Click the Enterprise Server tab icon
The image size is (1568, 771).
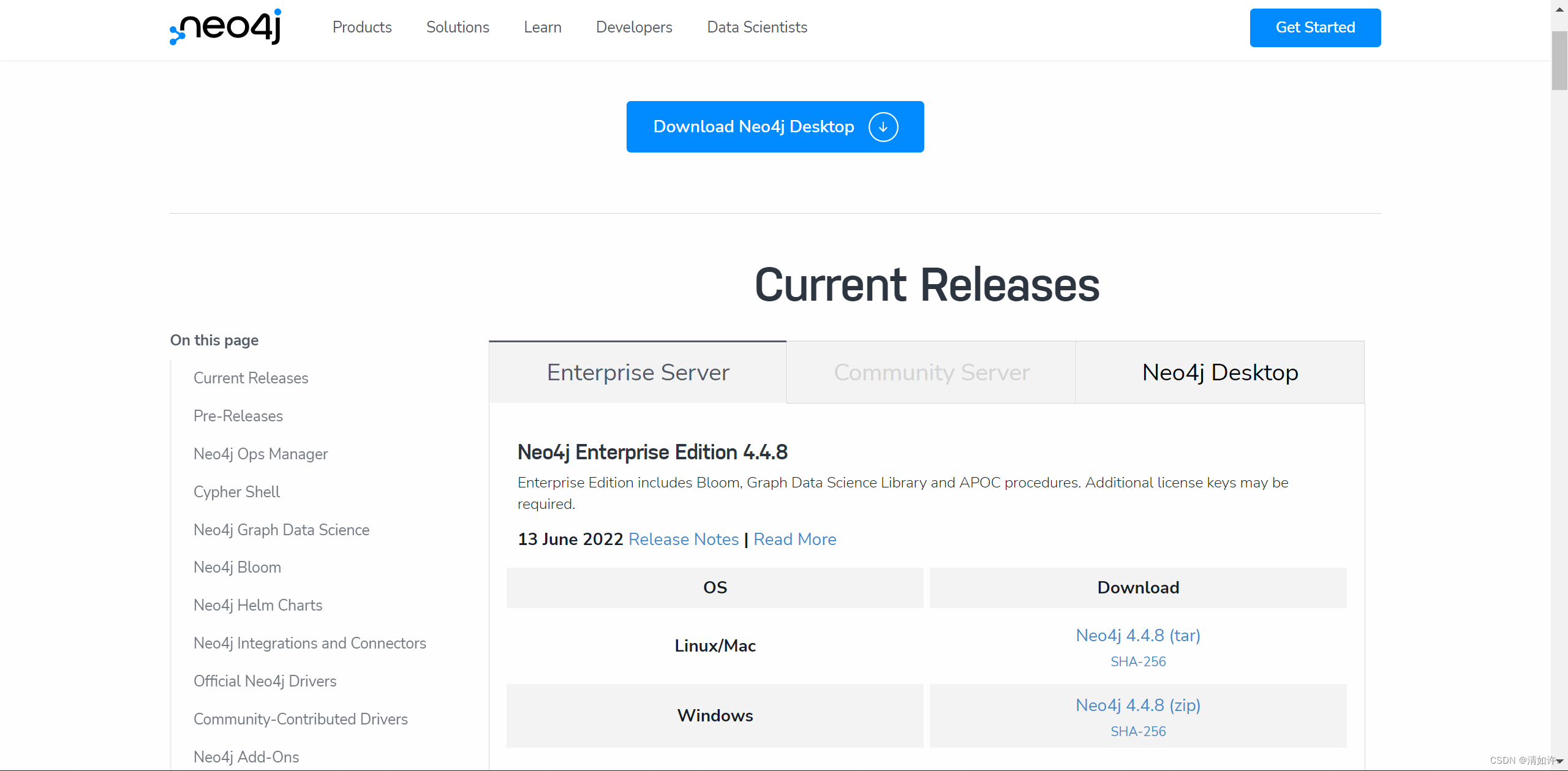click(638, 372)
